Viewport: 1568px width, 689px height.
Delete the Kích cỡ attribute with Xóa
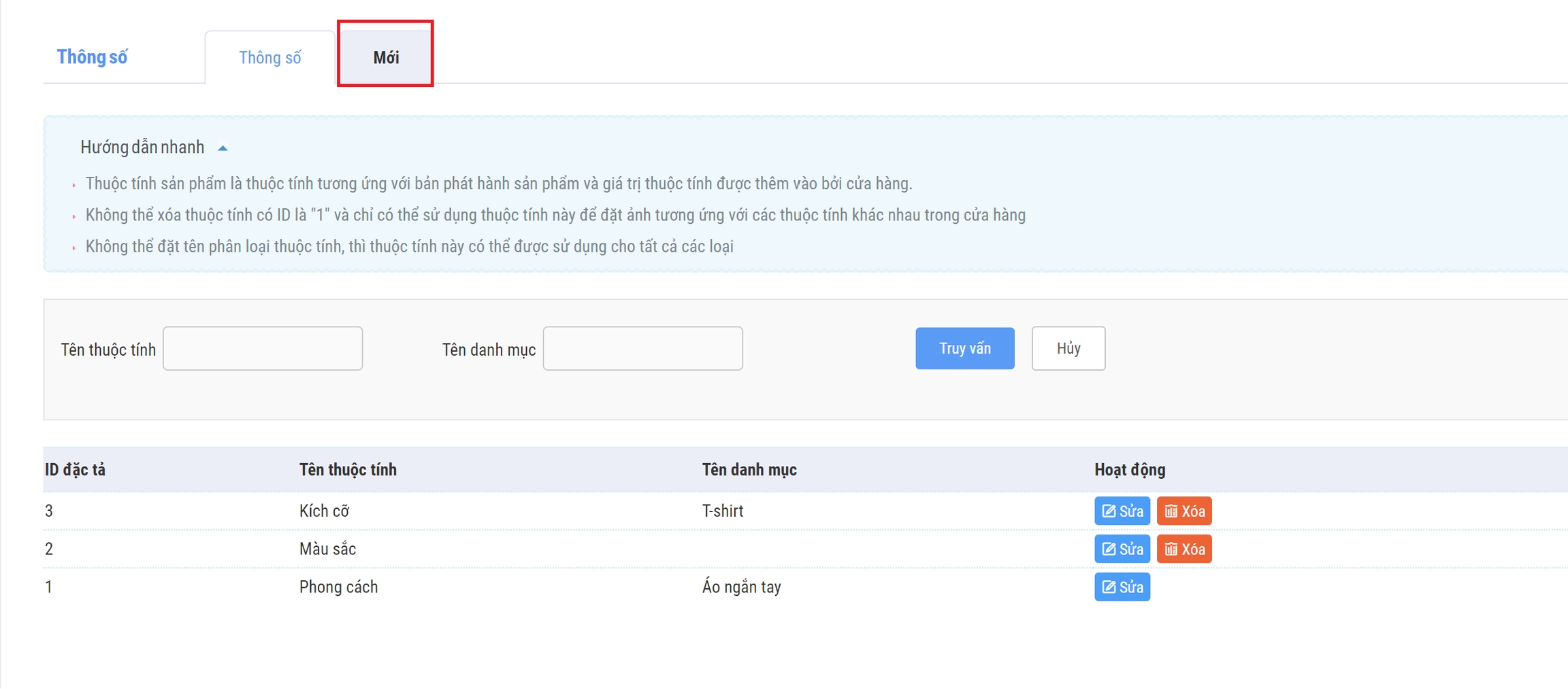pyautogui.click(x=1183, y=511)
